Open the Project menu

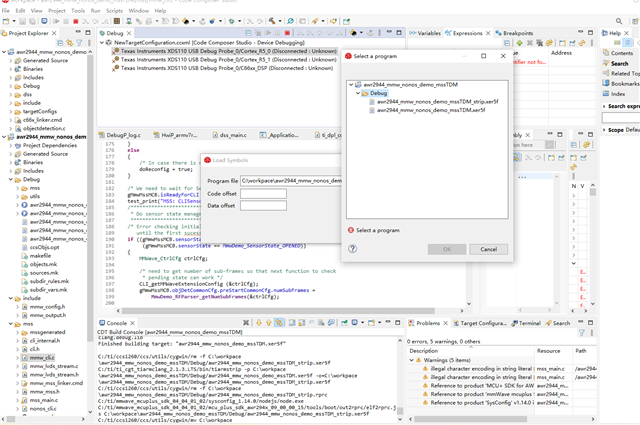[57, 11]
